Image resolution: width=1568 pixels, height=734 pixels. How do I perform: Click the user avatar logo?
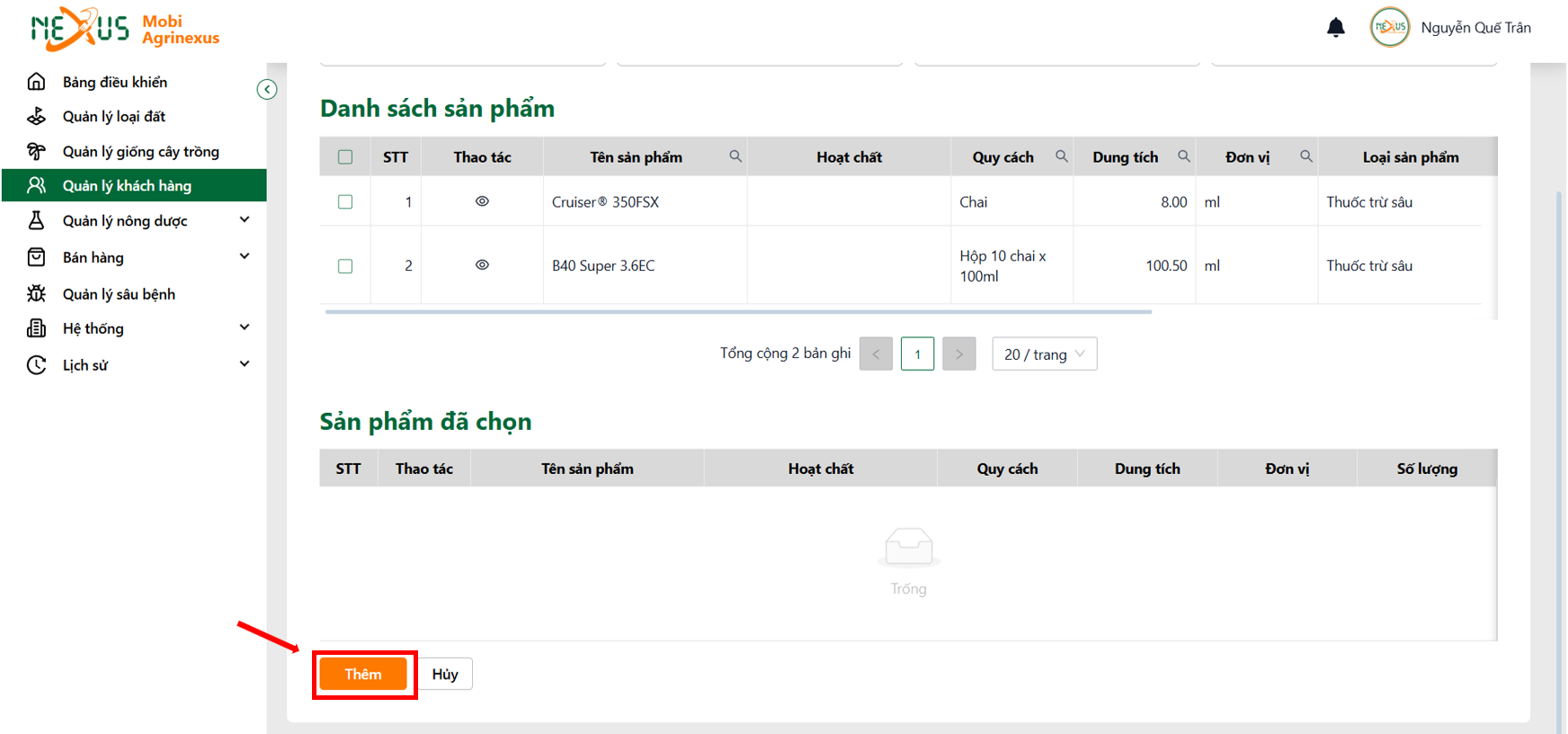click(1390, 27)
